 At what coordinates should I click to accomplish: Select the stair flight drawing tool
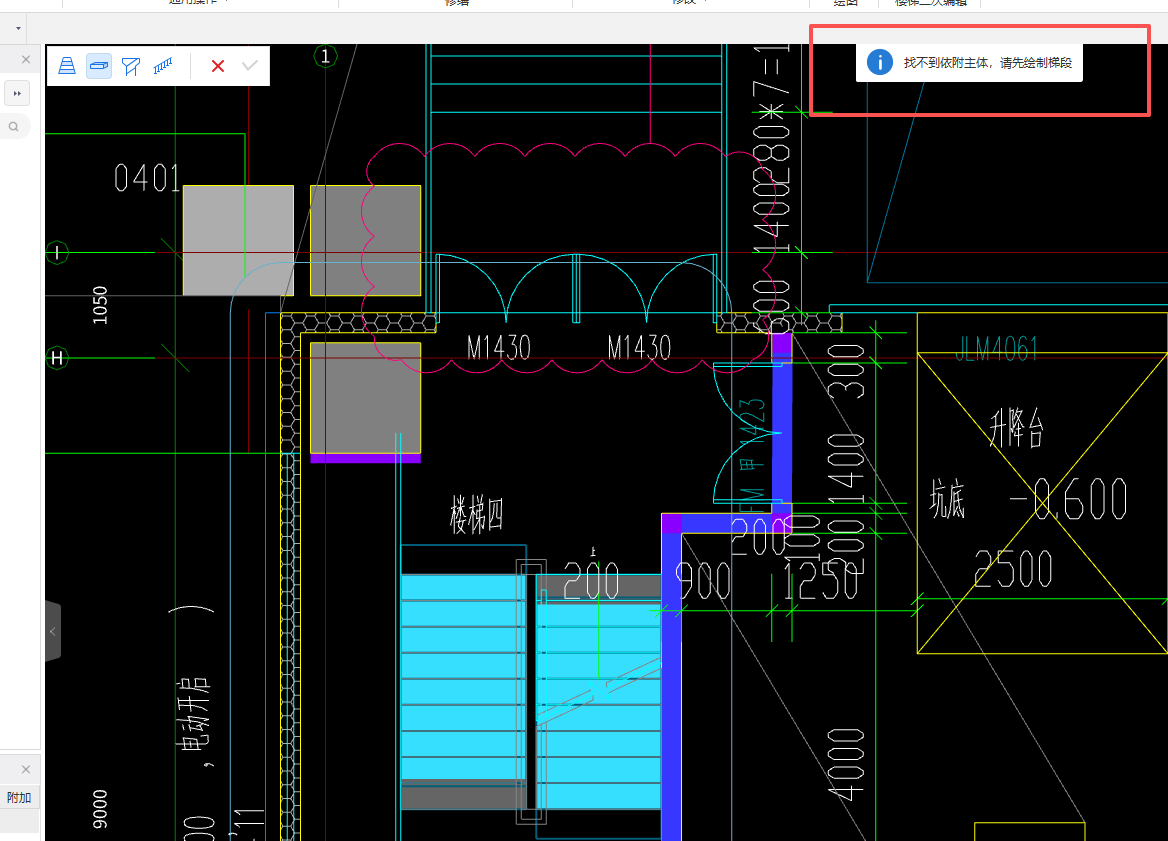point(67,66)
